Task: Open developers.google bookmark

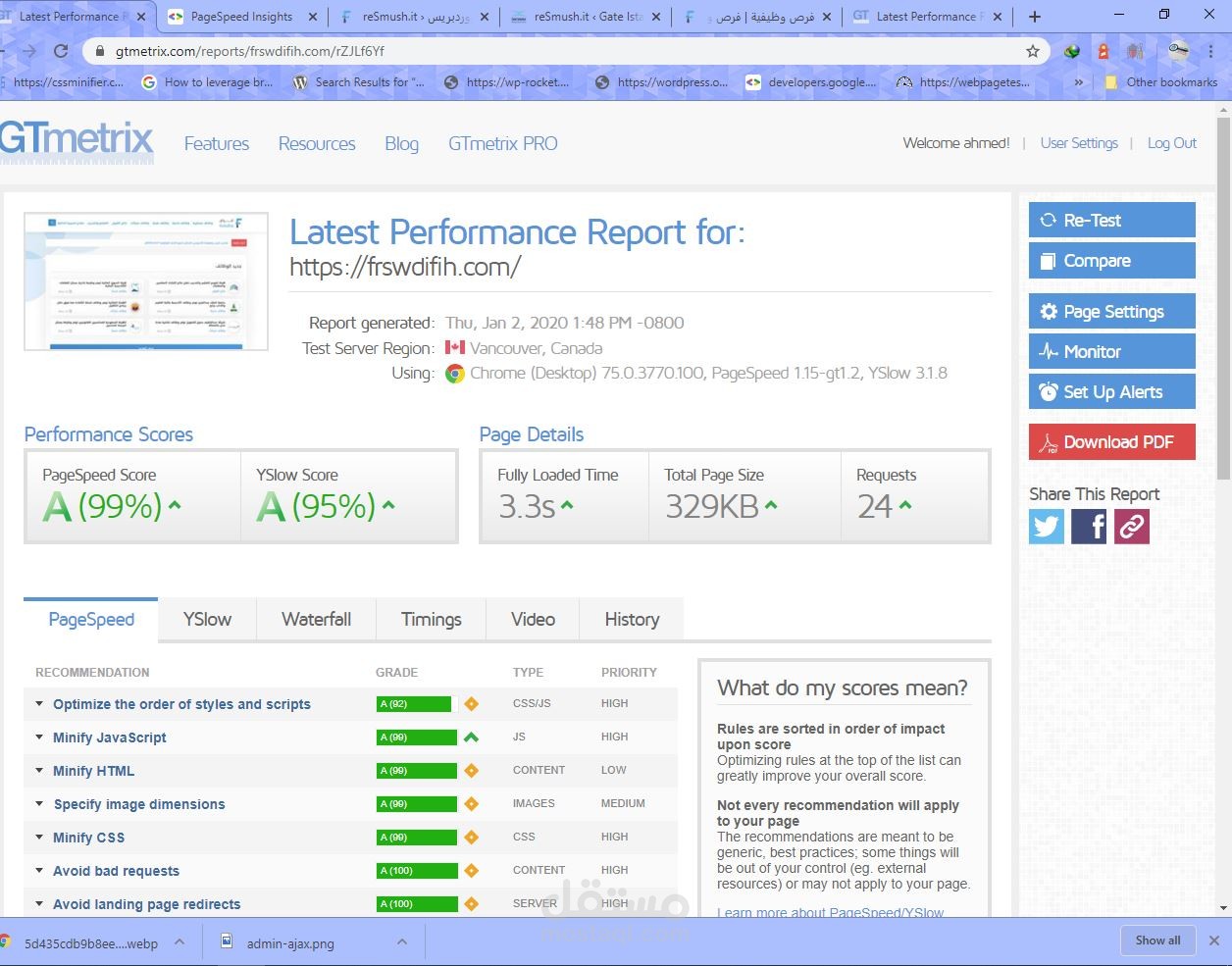Action: click(811, 82)
